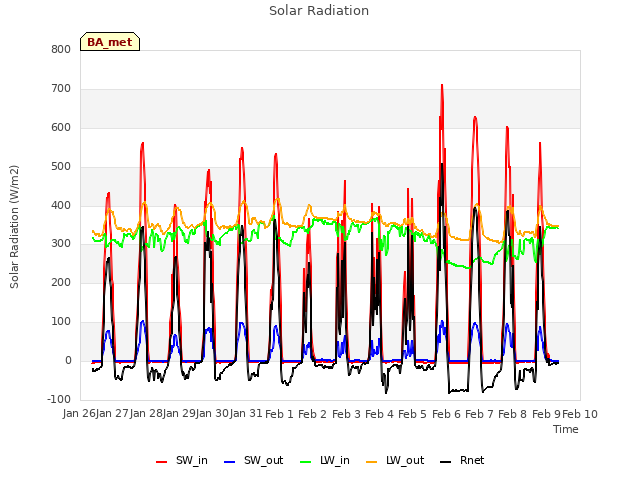Click the Feb 7 x-axis label
The height and width of the screenshot is (480, 640).
(480, 414)
